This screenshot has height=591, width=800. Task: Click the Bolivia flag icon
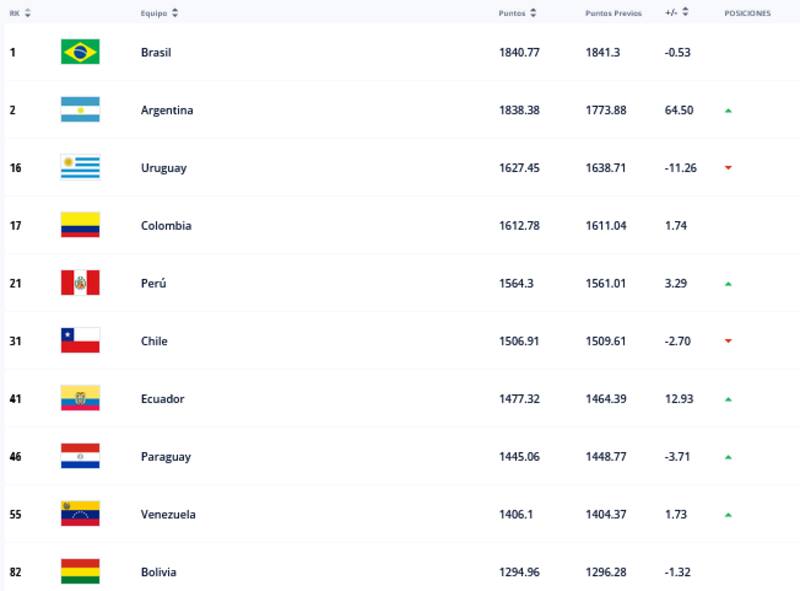click(80, 571)
